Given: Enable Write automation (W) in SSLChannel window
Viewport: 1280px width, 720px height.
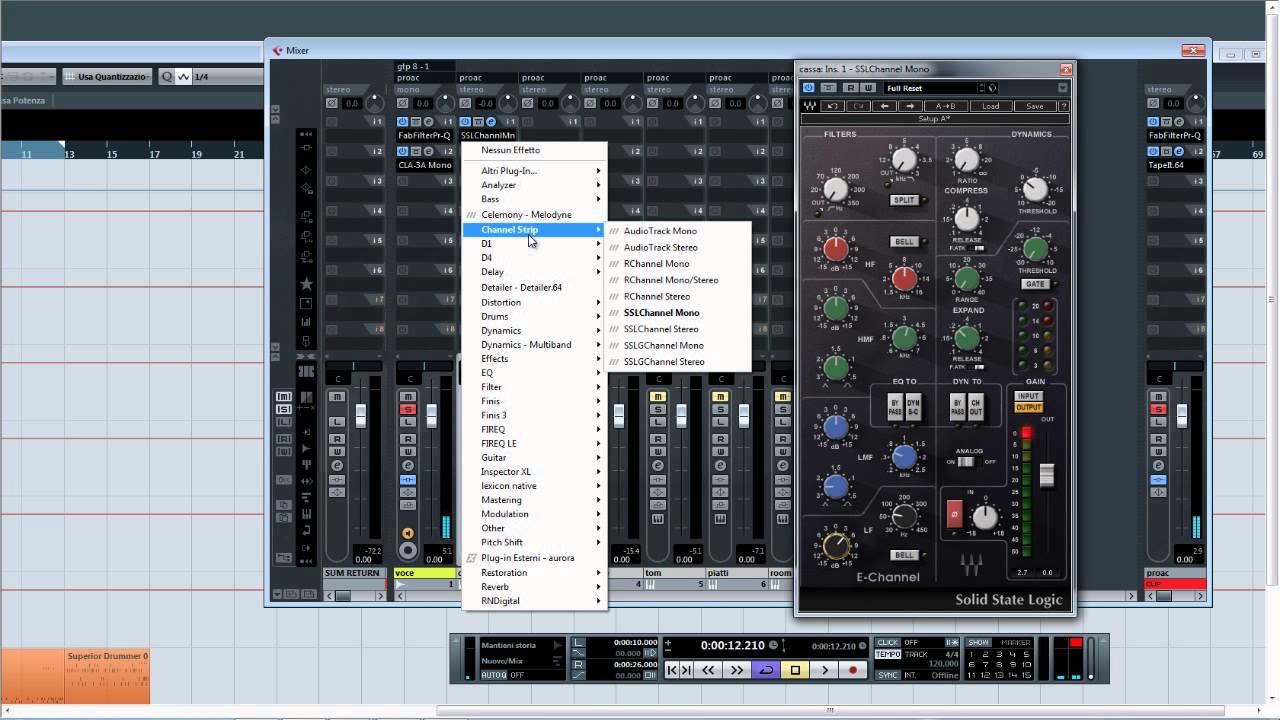Looking at the screenshot, I should [866, 88].
